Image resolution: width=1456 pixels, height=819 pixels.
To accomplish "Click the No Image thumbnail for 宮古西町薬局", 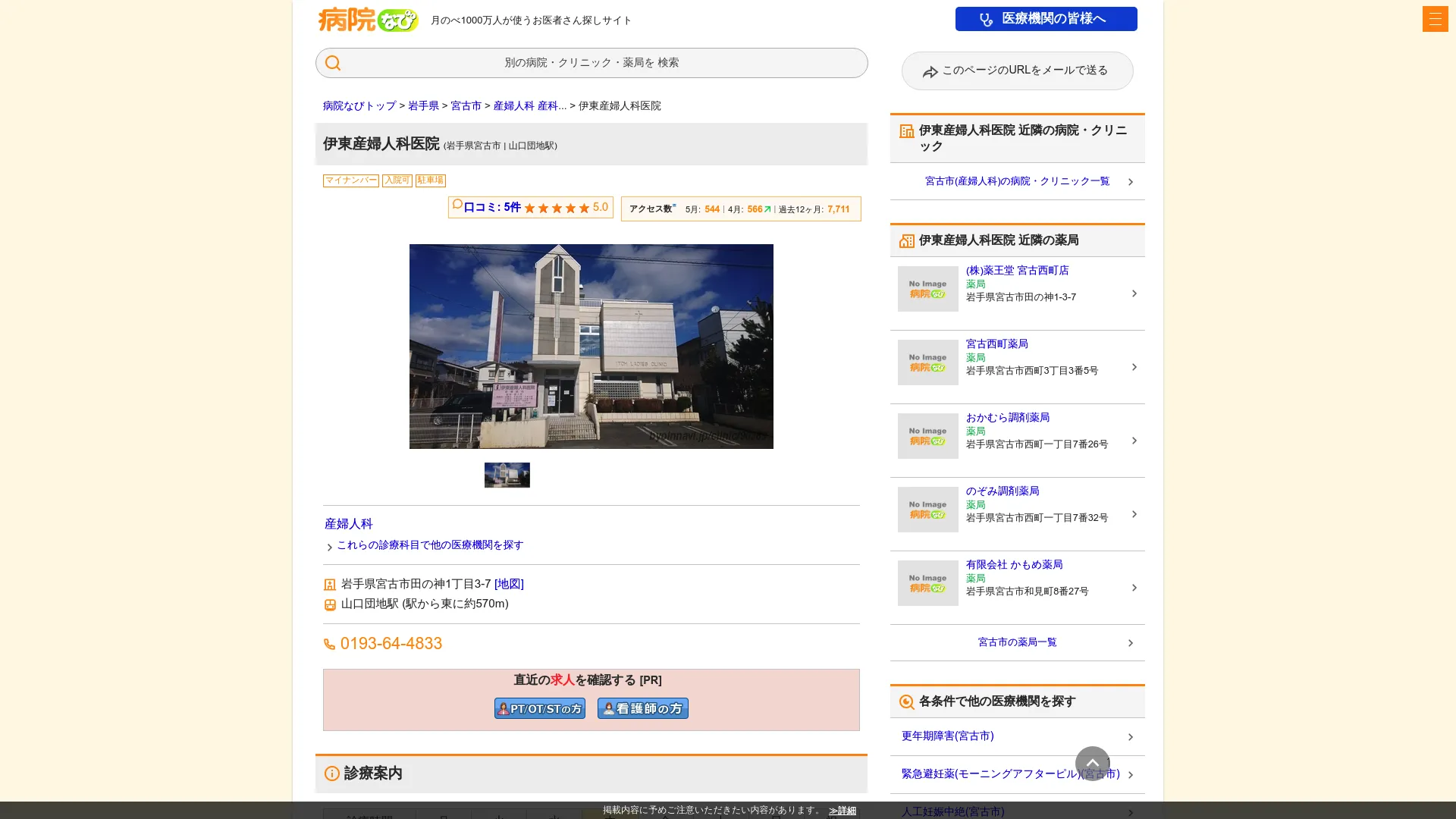I will click(927, 362).
